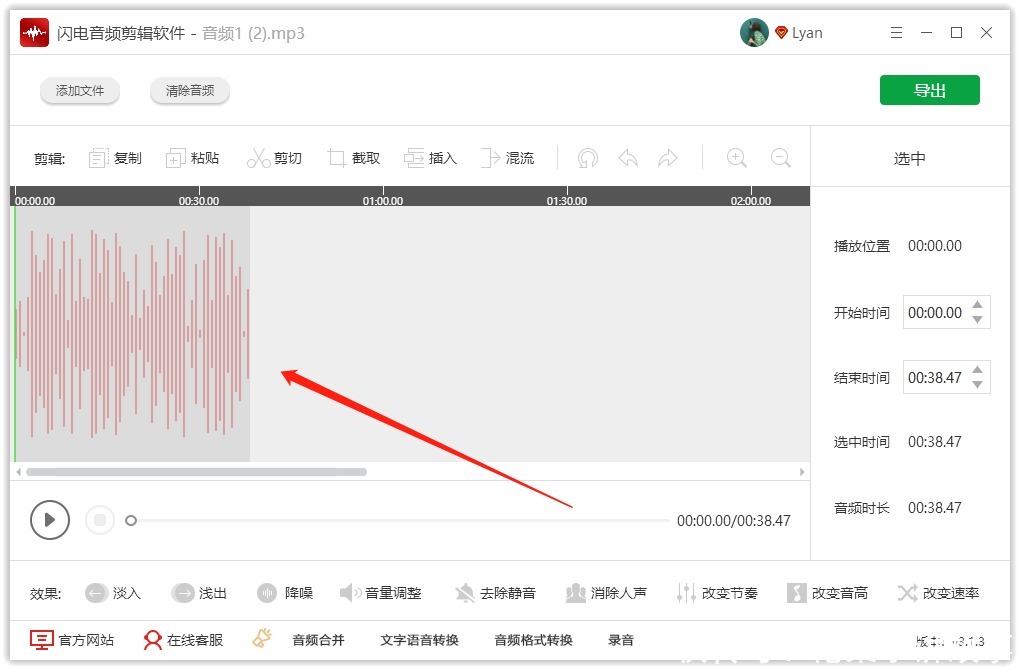
Task: Click the 添加文件 add file button
Action: [x=80, y=90]
